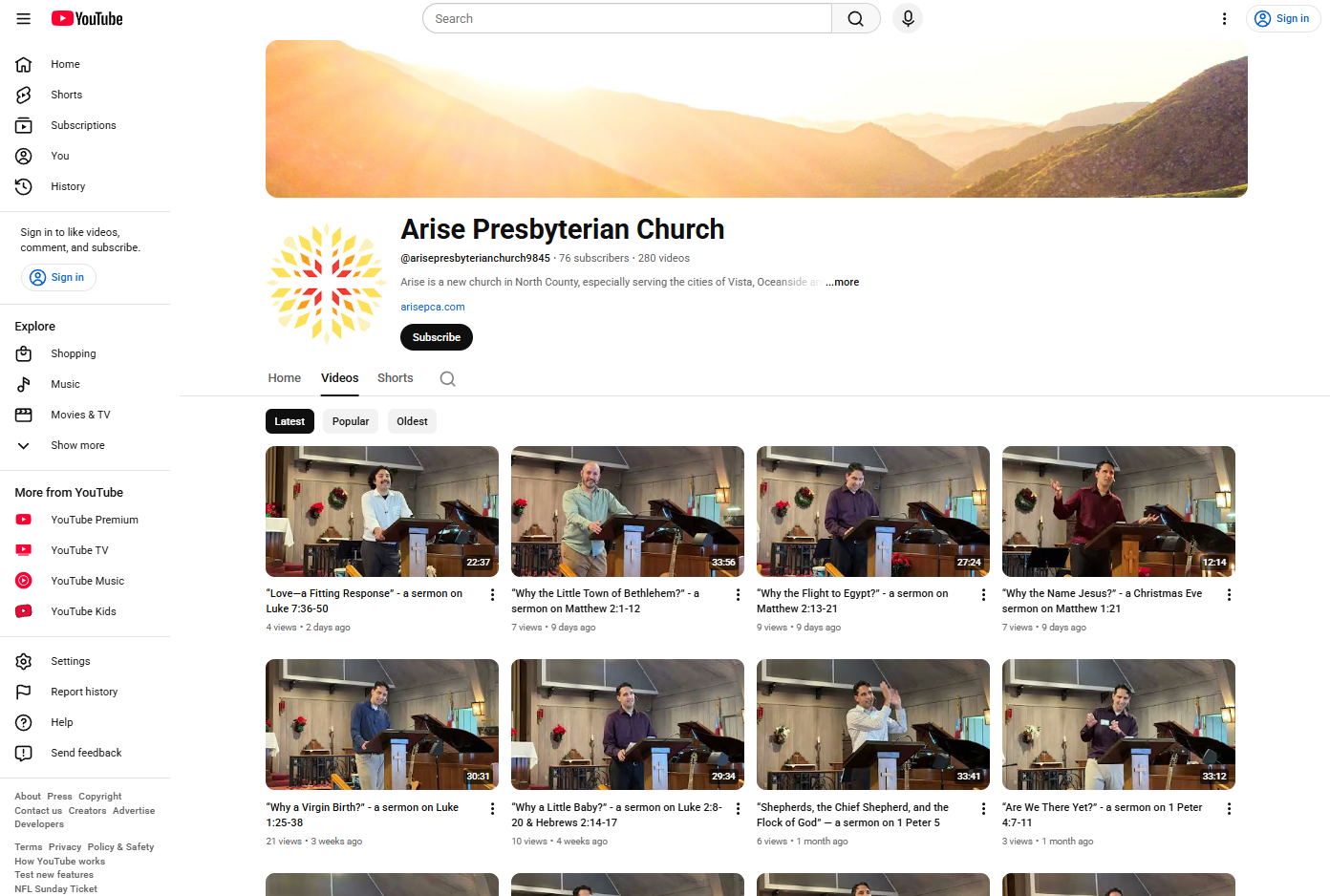Switch to the channel Home tab
Image resolution: width=1330 pixels, height=896 pixels.
click(285, 378)
